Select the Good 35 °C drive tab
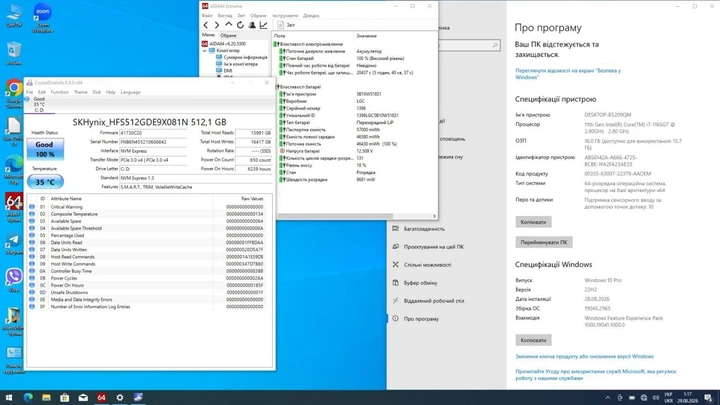The width and height of the screenshot is (720, 405). (39, 105)
